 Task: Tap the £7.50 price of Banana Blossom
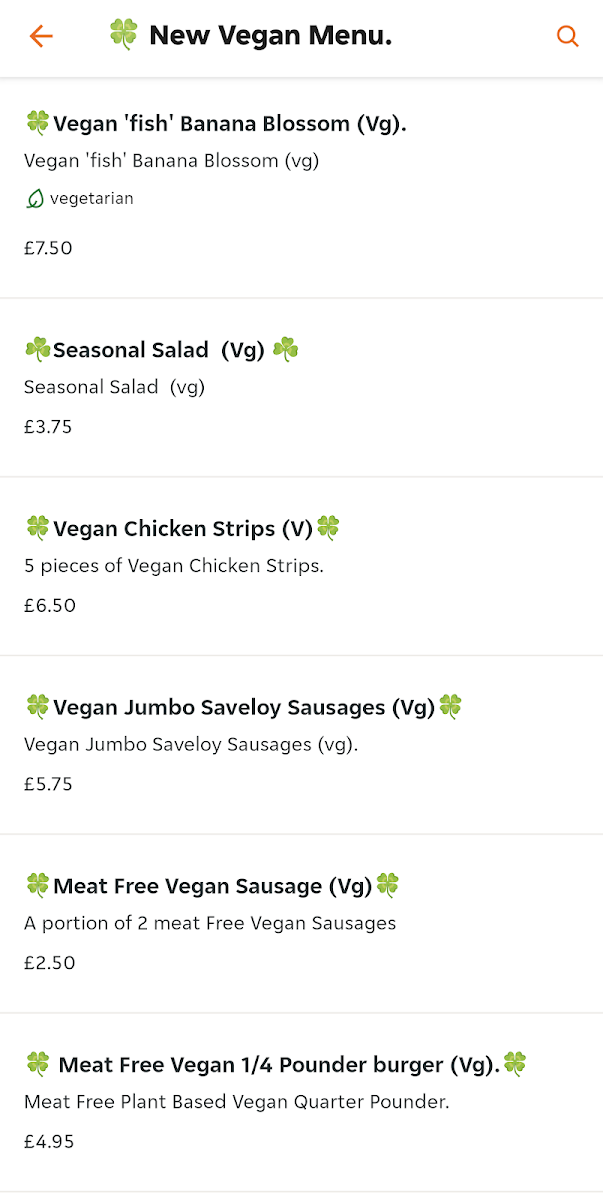coord(48,248)
